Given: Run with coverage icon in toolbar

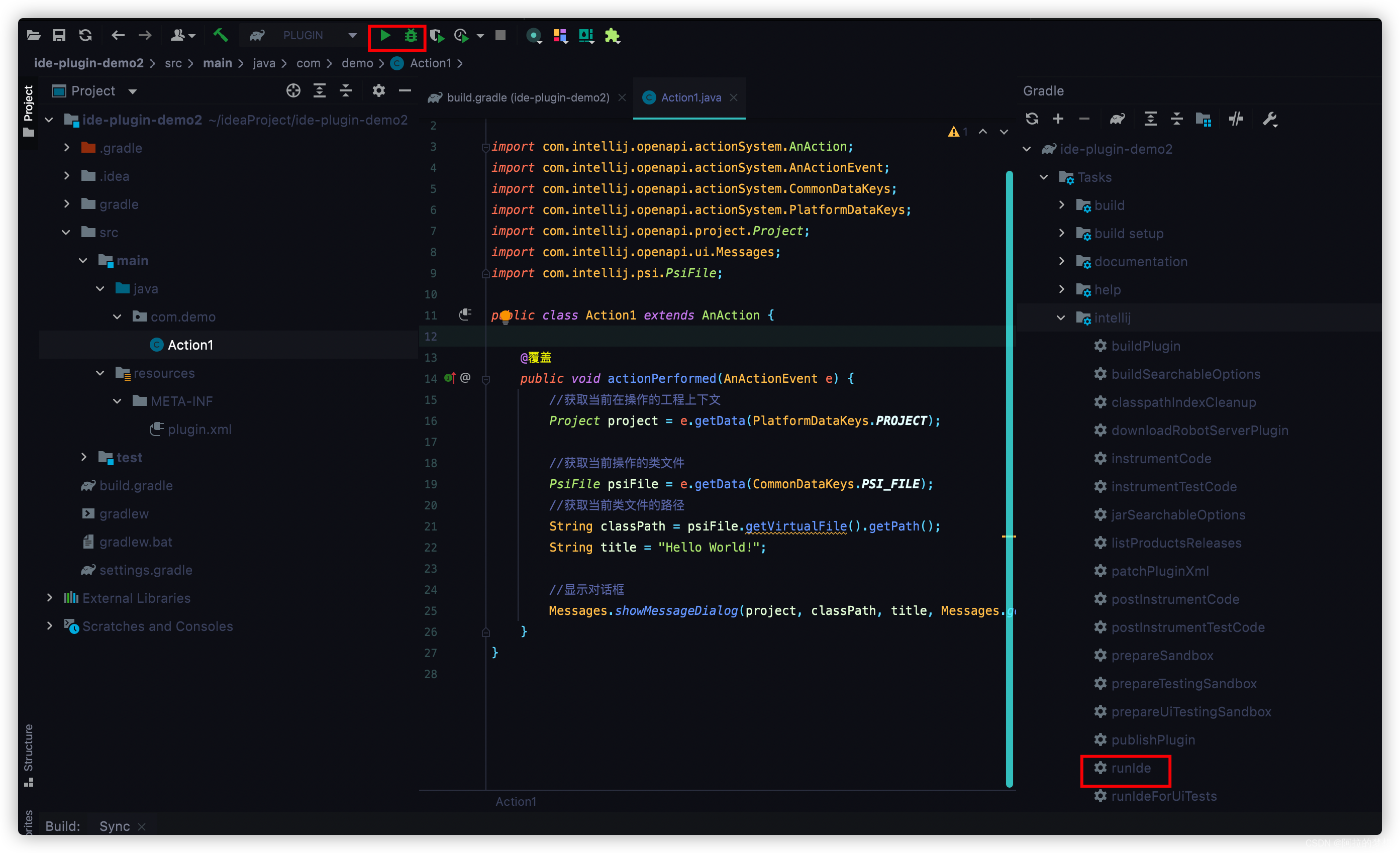Looking at the screenshot, I should [x=436, y=36].
